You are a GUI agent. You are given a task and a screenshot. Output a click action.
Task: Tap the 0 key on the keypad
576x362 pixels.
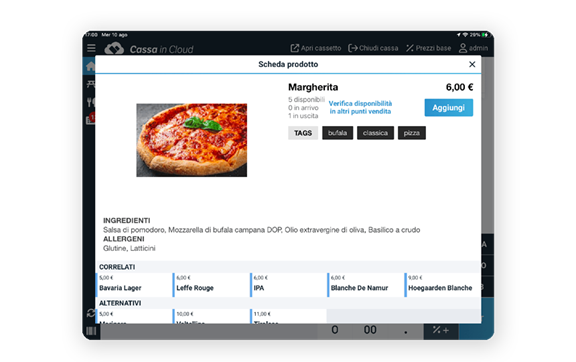335,330
